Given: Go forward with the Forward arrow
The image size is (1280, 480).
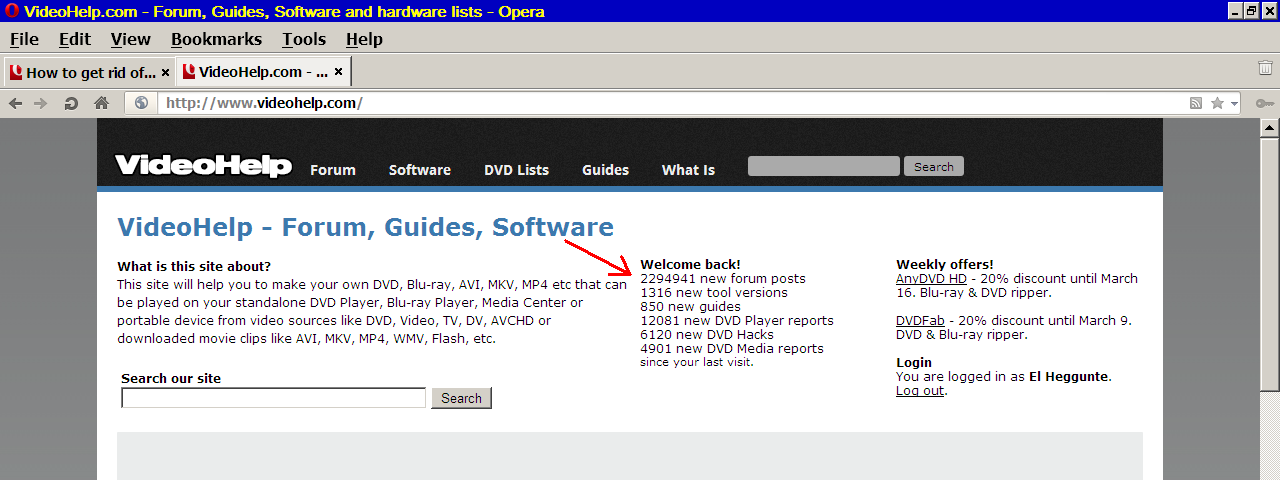Looking at the screenshot, I should click(x=41, y=103).
